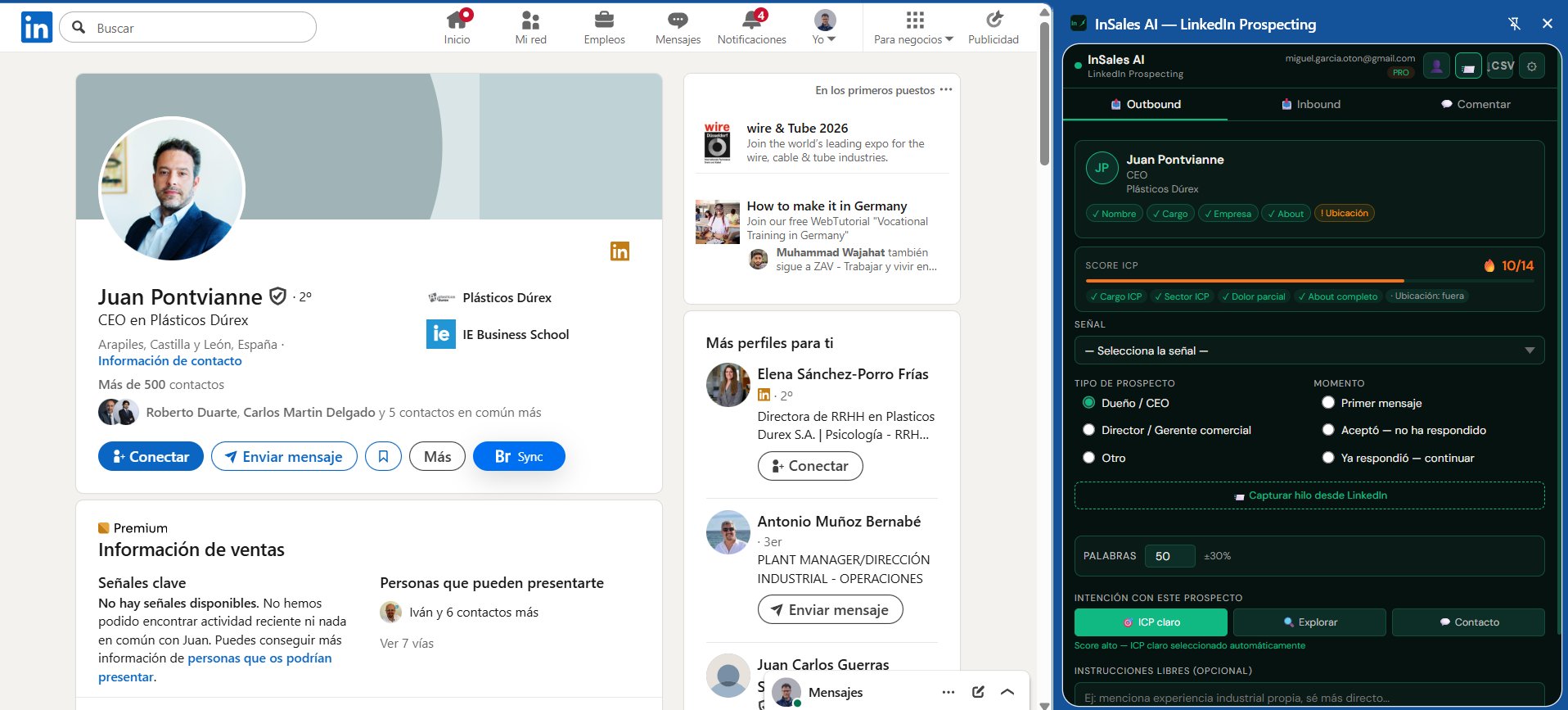The image size is (1568, 710).
Task: Click the Instrucciones libres text field
Action: point(1309,696)
